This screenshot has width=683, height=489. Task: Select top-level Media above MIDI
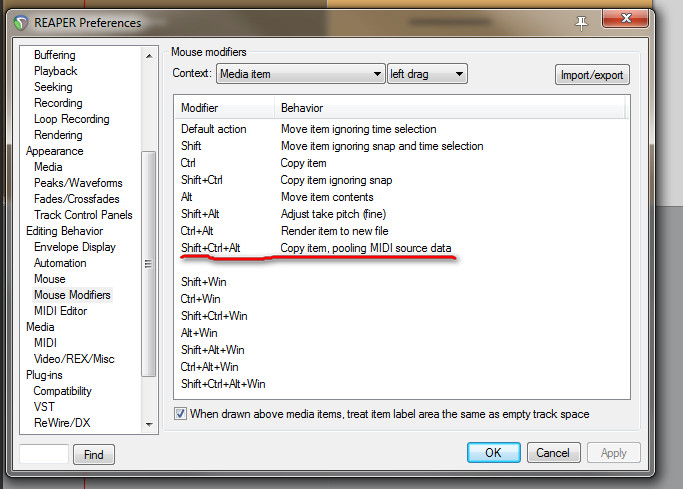40,327
